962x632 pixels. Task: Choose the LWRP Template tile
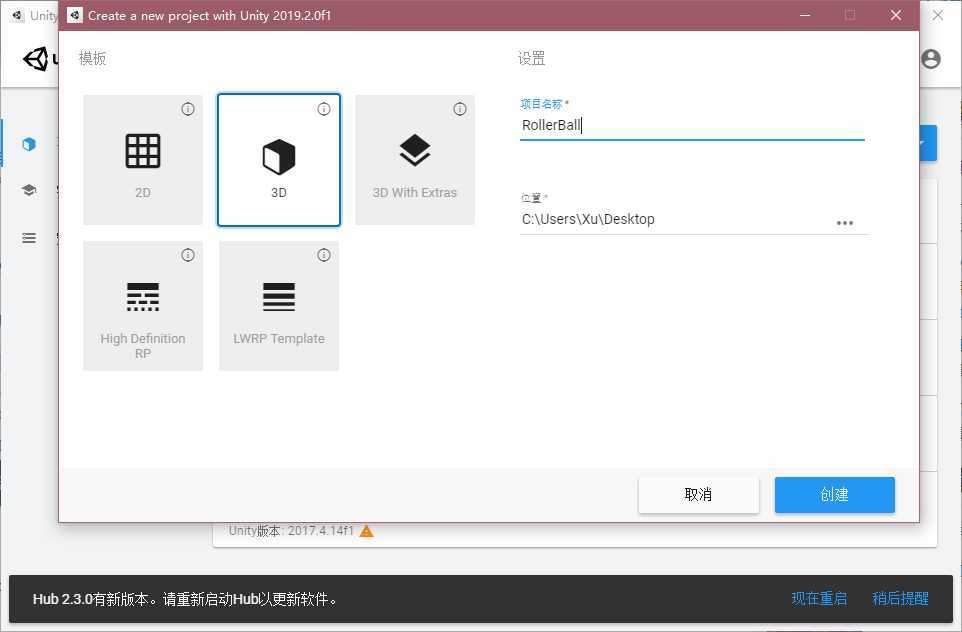[279, 306]
